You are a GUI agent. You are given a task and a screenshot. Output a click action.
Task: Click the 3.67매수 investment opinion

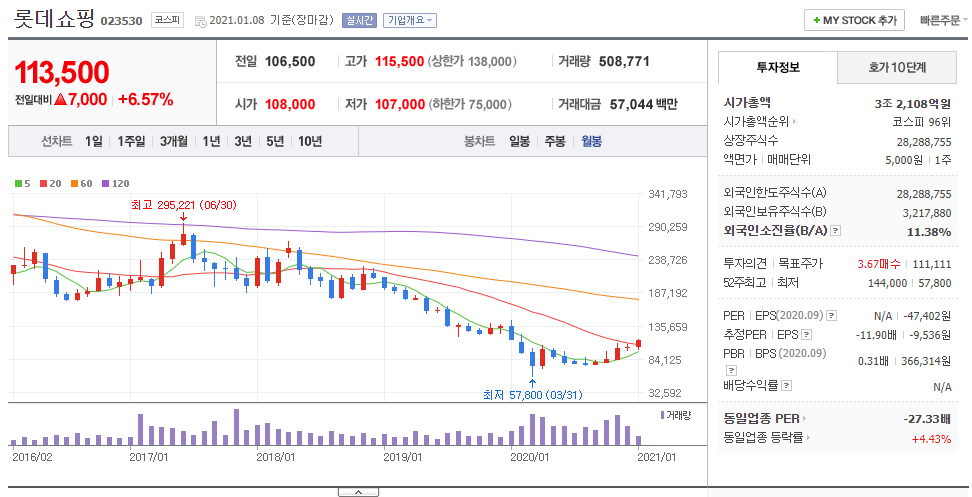[x=878, y=264]
